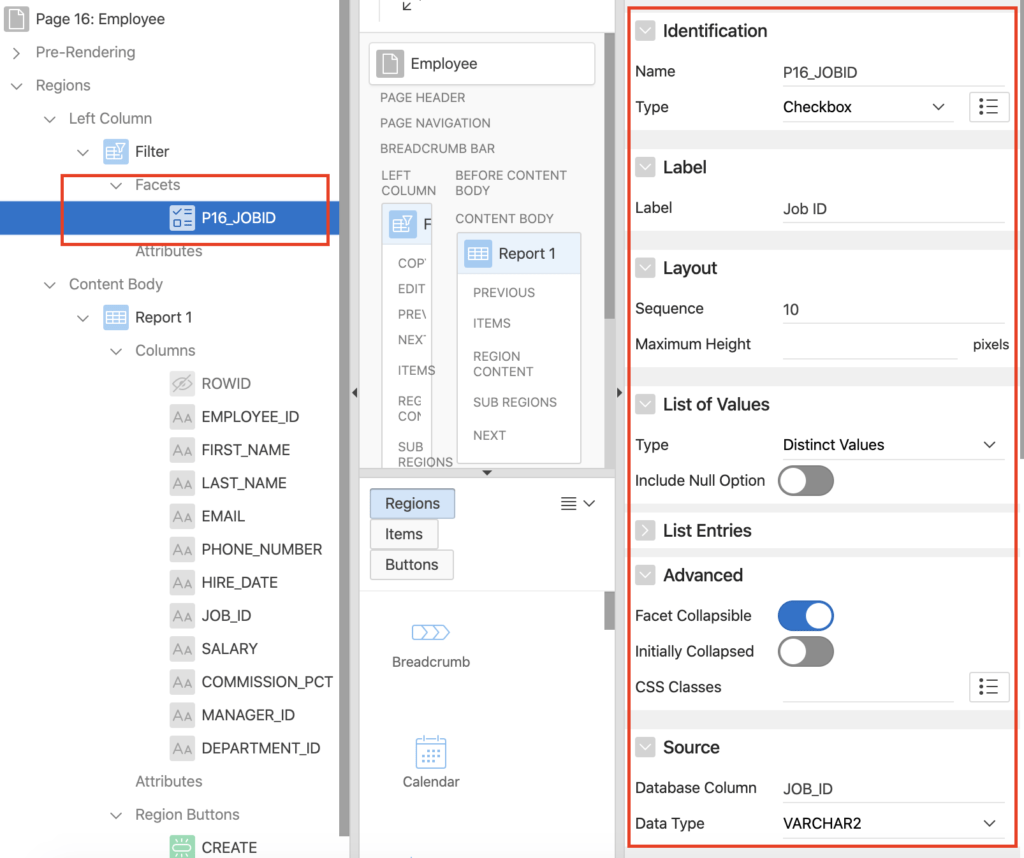The width and height of the screenshot is (1024, 858).
Task: Click the Report 1 grid icon in layout
Action: coord(478,253)
